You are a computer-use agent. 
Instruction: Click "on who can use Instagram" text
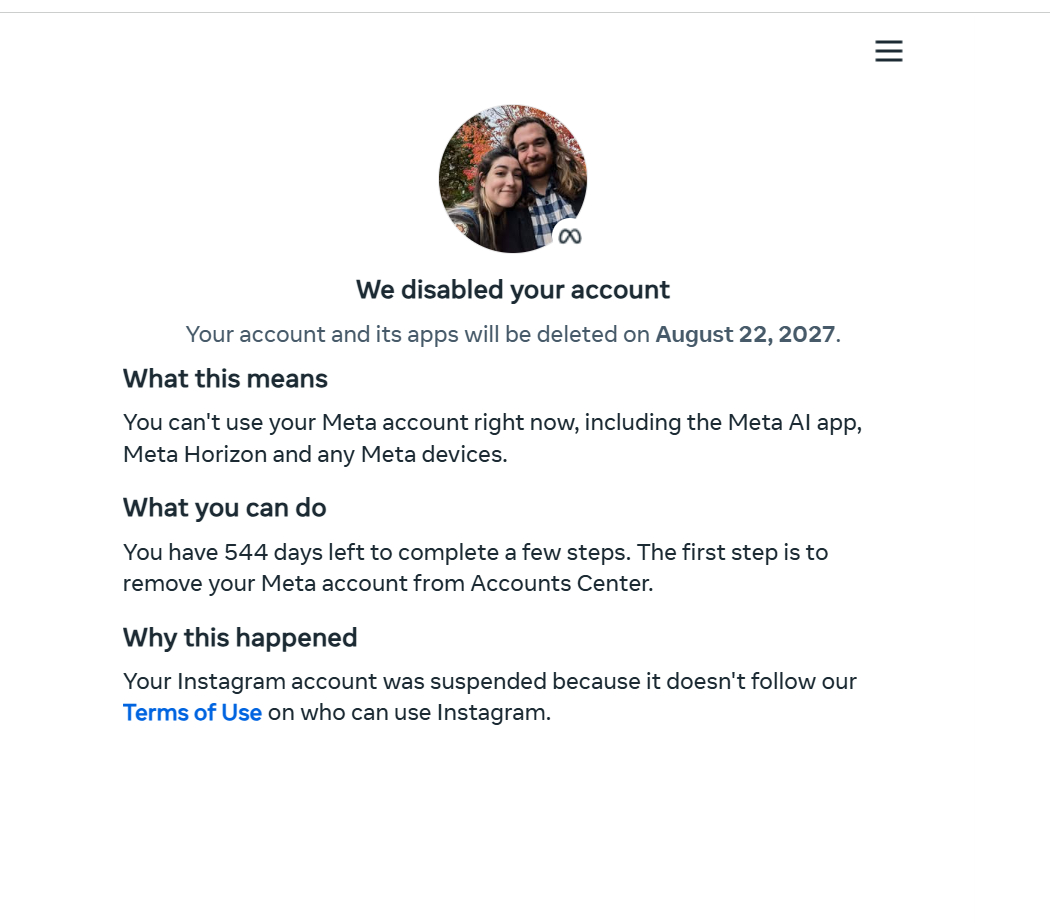click(409, 713)
